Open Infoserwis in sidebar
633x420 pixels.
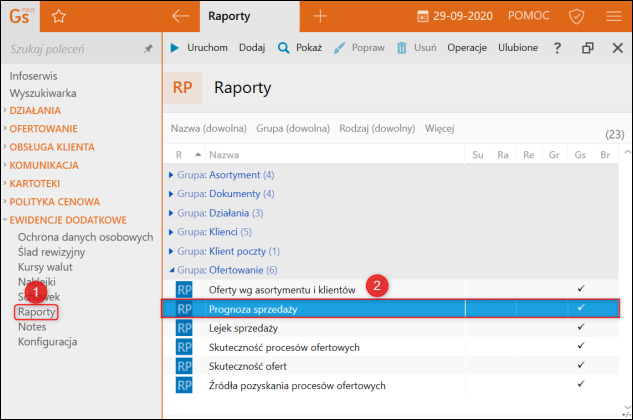[x=34, y=76]
